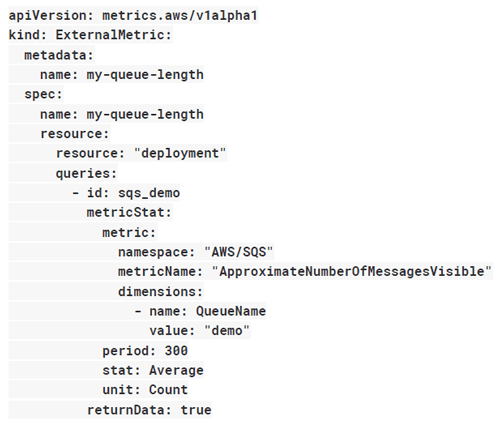Click ApproximateNumberOfMessagesVisible metric name
The height and width of the screenshot is (427, 500).
coord(352,272)
